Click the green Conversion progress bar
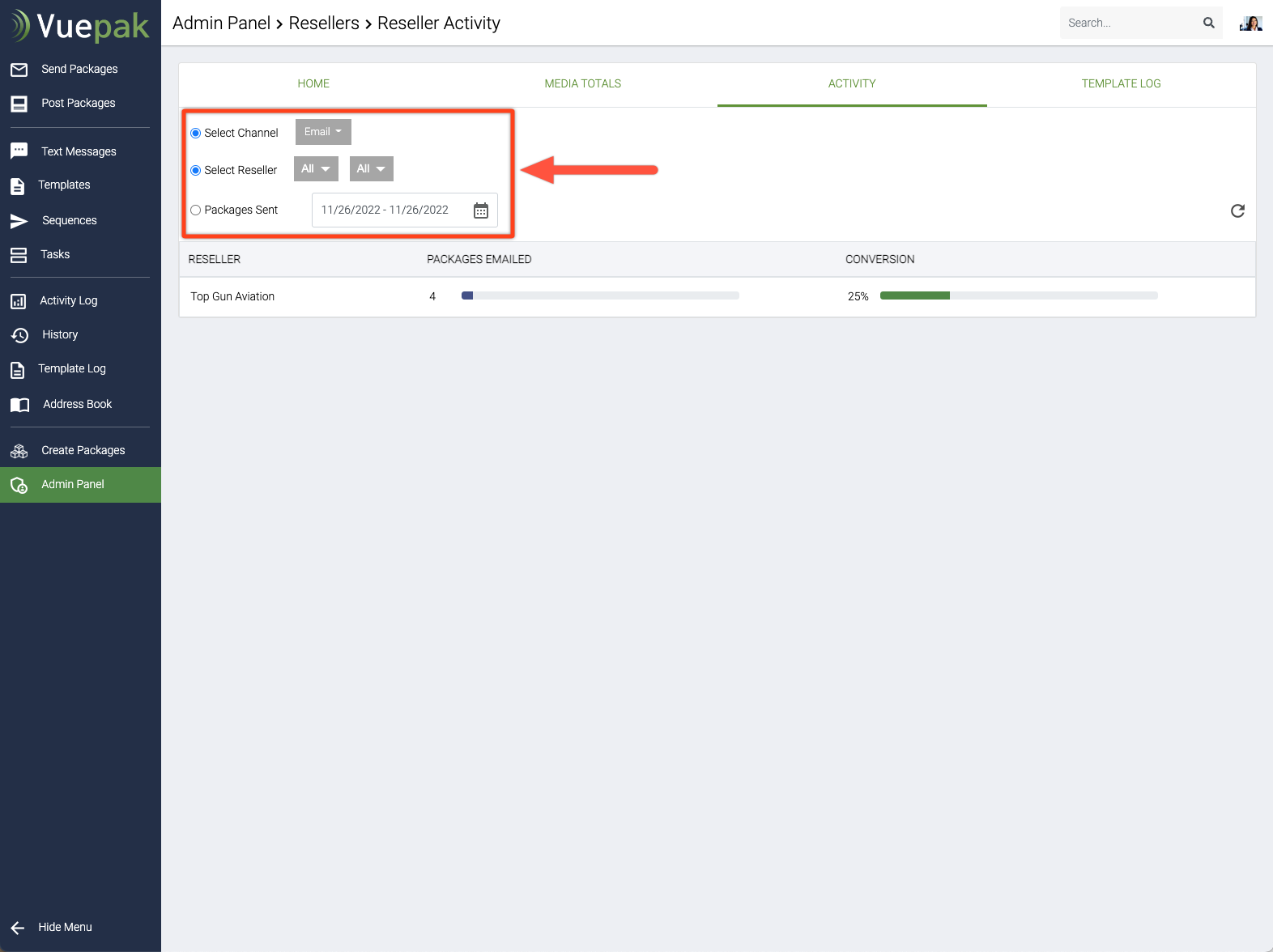1273x952 pixels. [1019, 295]
